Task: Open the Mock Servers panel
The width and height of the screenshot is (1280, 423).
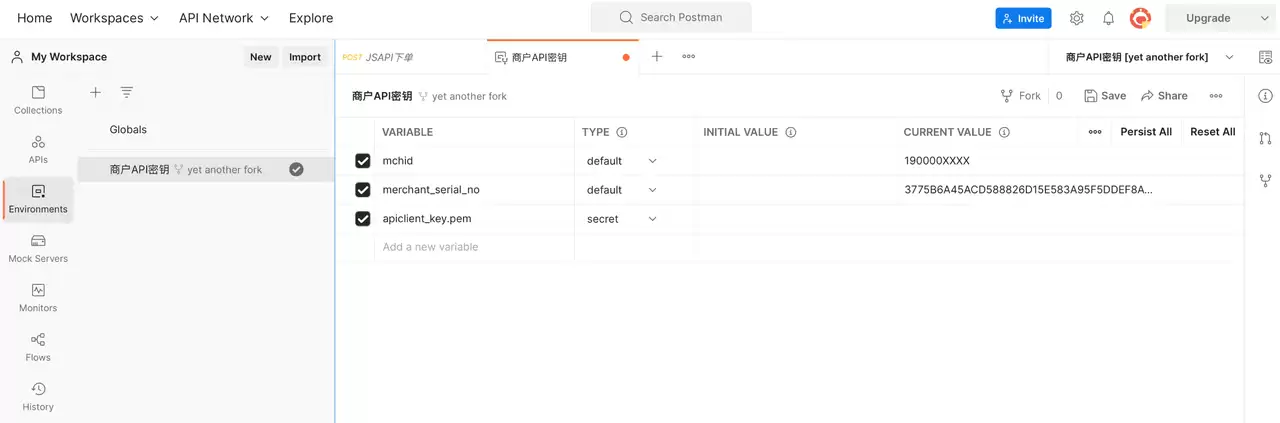Action: [38, 248]
